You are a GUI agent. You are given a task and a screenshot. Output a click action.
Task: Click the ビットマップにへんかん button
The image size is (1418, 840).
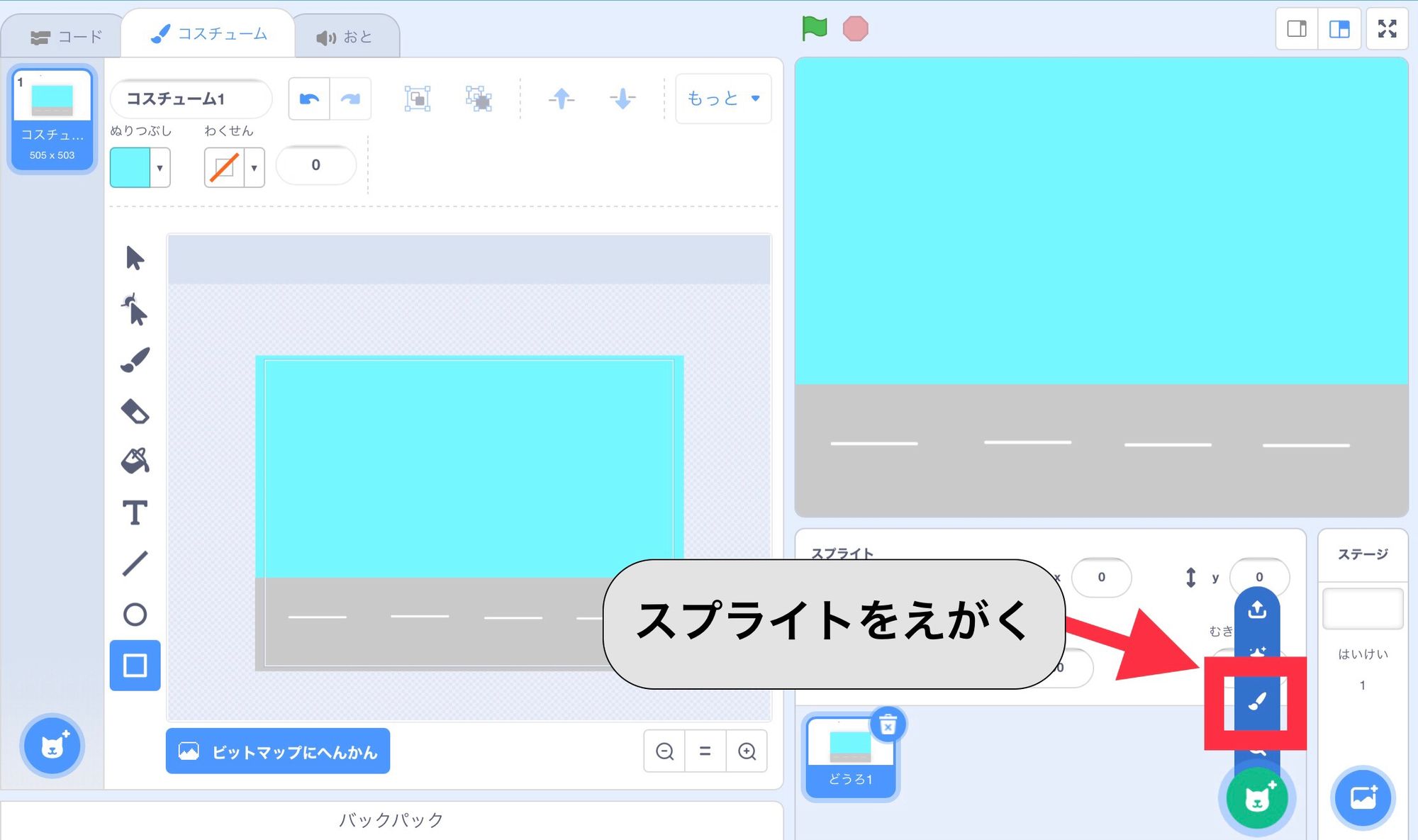(277, 751)
